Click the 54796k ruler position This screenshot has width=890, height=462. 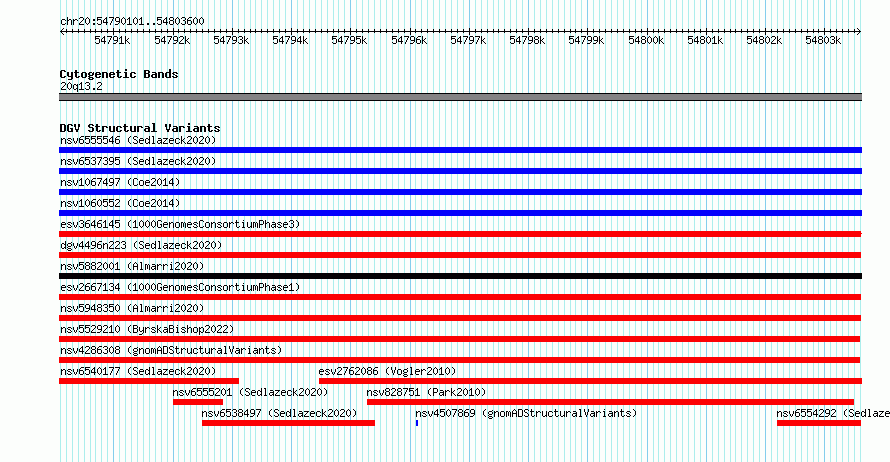409,40
